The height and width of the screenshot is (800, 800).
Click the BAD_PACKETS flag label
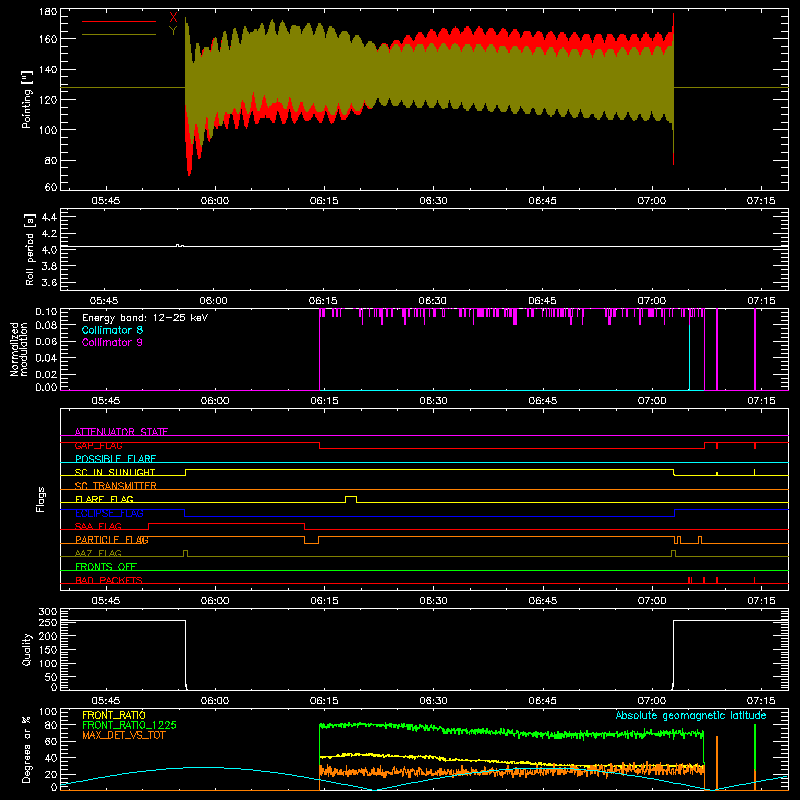(x=109, y=581)
